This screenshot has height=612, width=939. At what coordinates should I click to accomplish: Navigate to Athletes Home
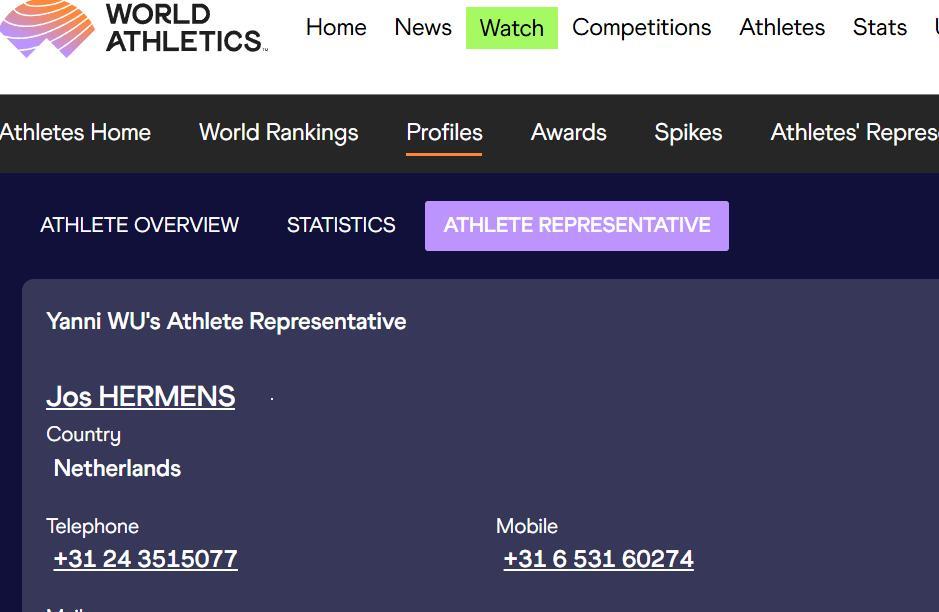76,133
